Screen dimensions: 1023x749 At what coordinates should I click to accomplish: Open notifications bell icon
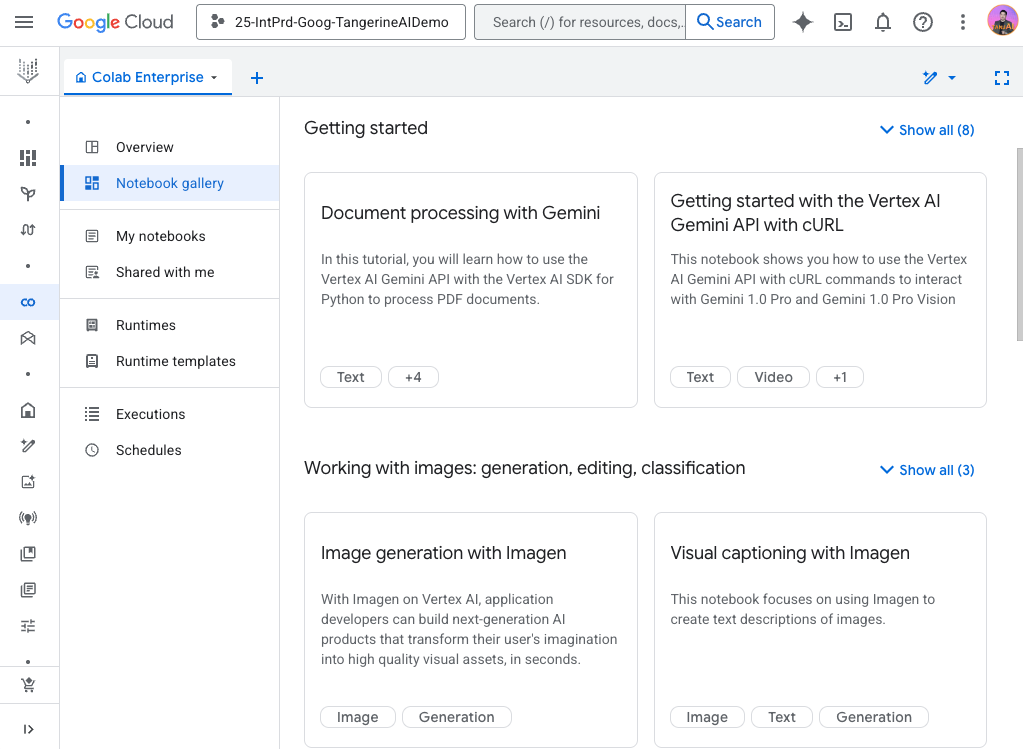point(883,22)
